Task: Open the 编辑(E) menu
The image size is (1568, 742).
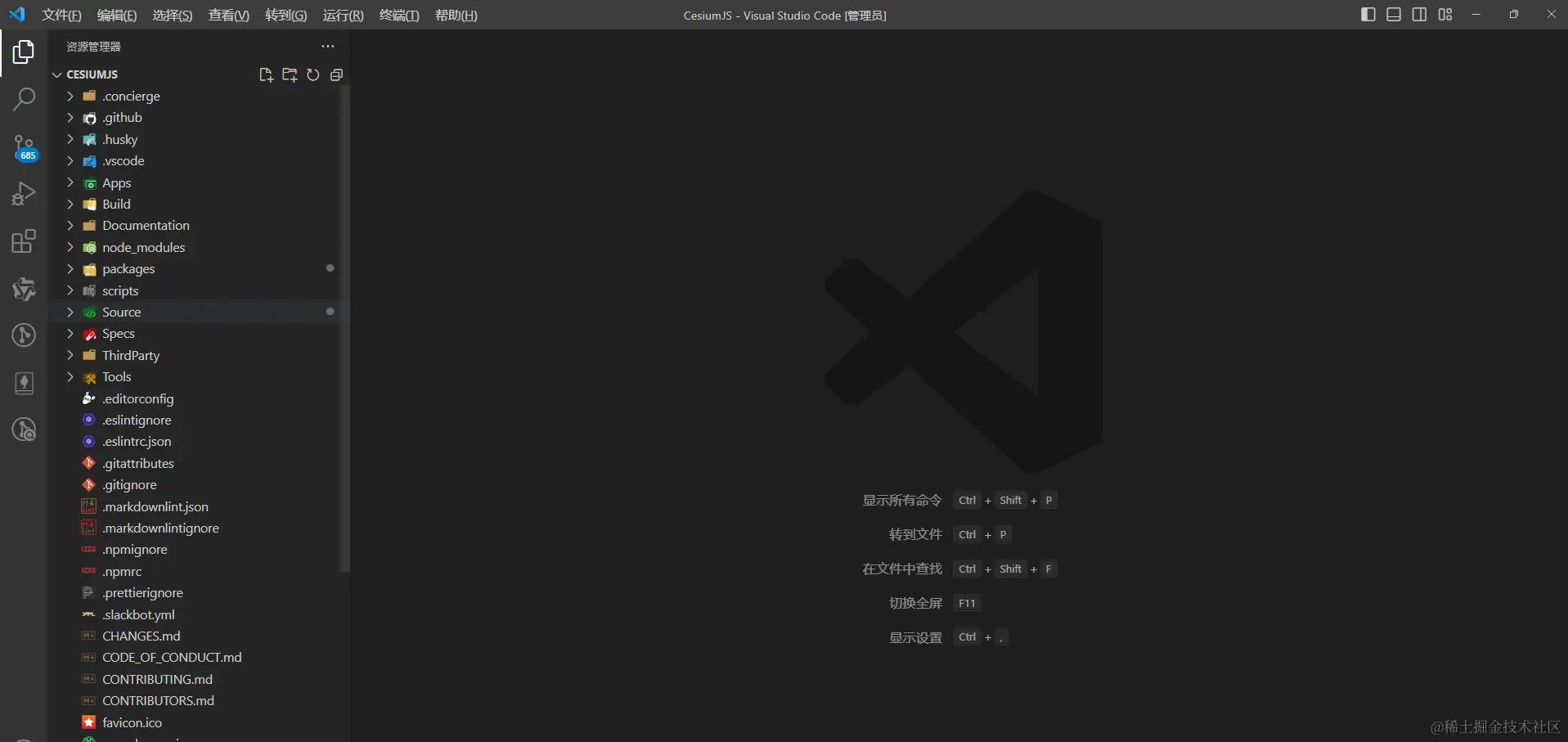Action: click(x=117, y=16)
